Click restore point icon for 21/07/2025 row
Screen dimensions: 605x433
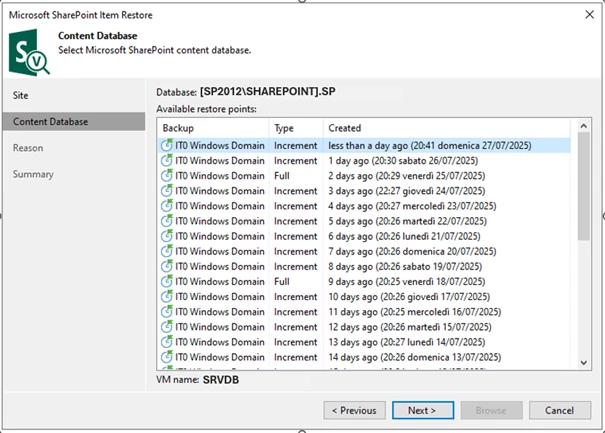pos(167,236)
